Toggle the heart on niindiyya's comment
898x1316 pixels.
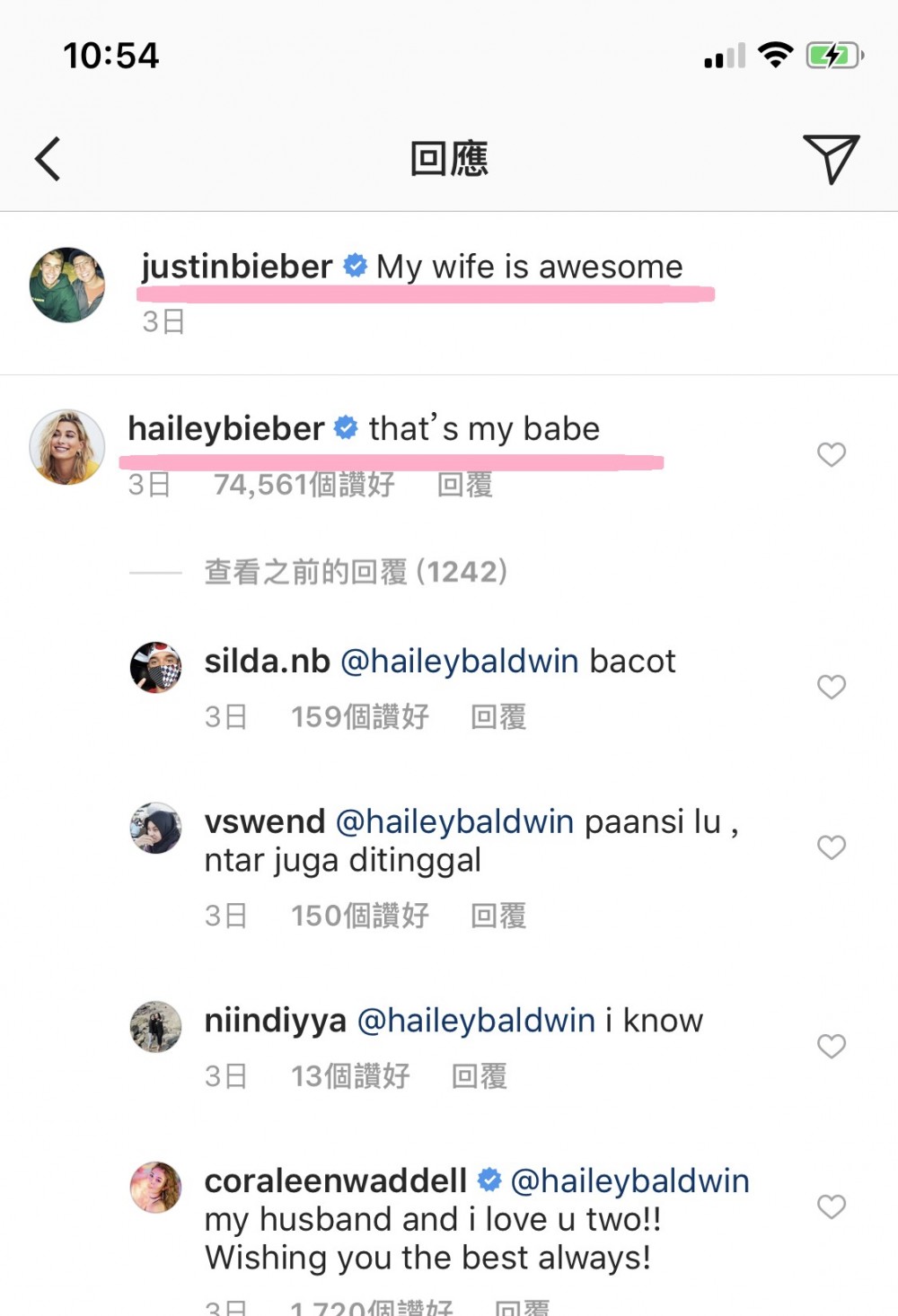832,1046
